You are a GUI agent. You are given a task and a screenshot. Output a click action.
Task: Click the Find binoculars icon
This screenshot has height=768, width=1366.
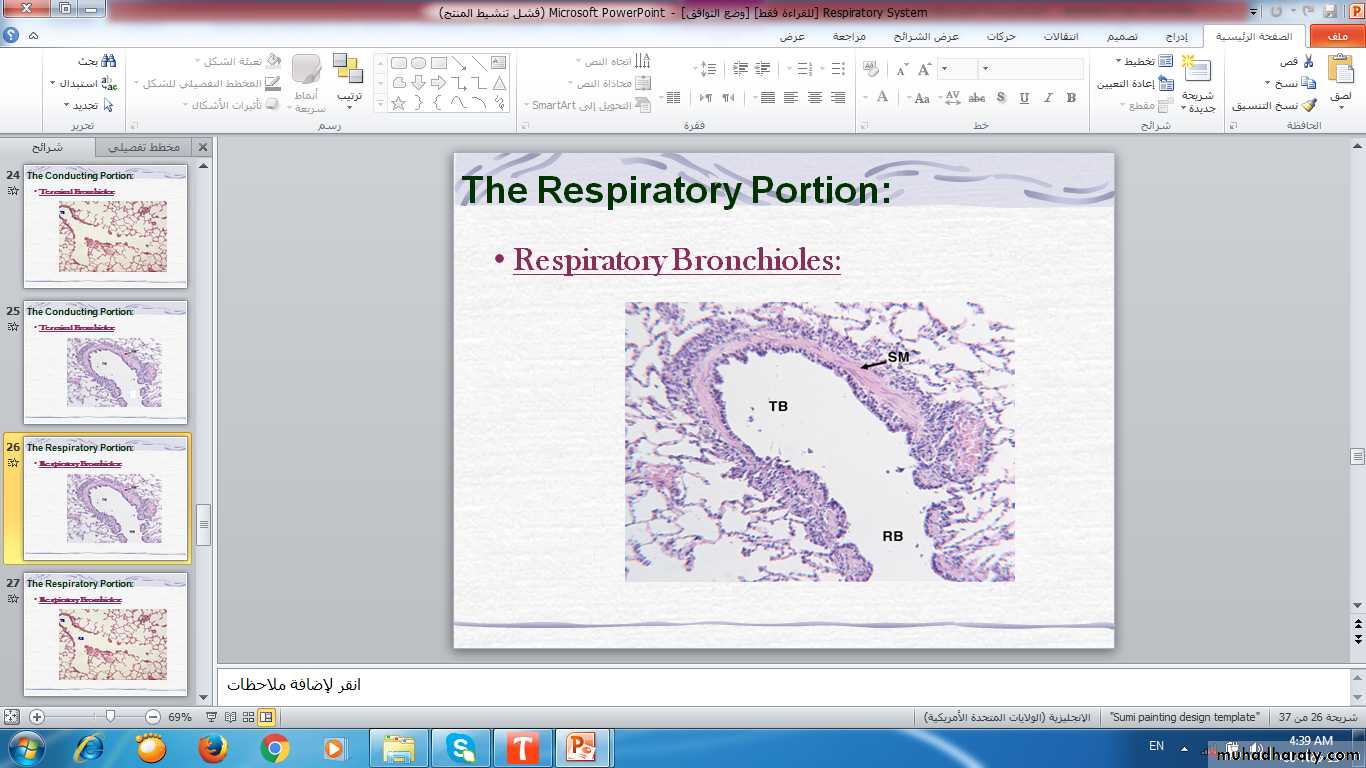tap(108, 62)
